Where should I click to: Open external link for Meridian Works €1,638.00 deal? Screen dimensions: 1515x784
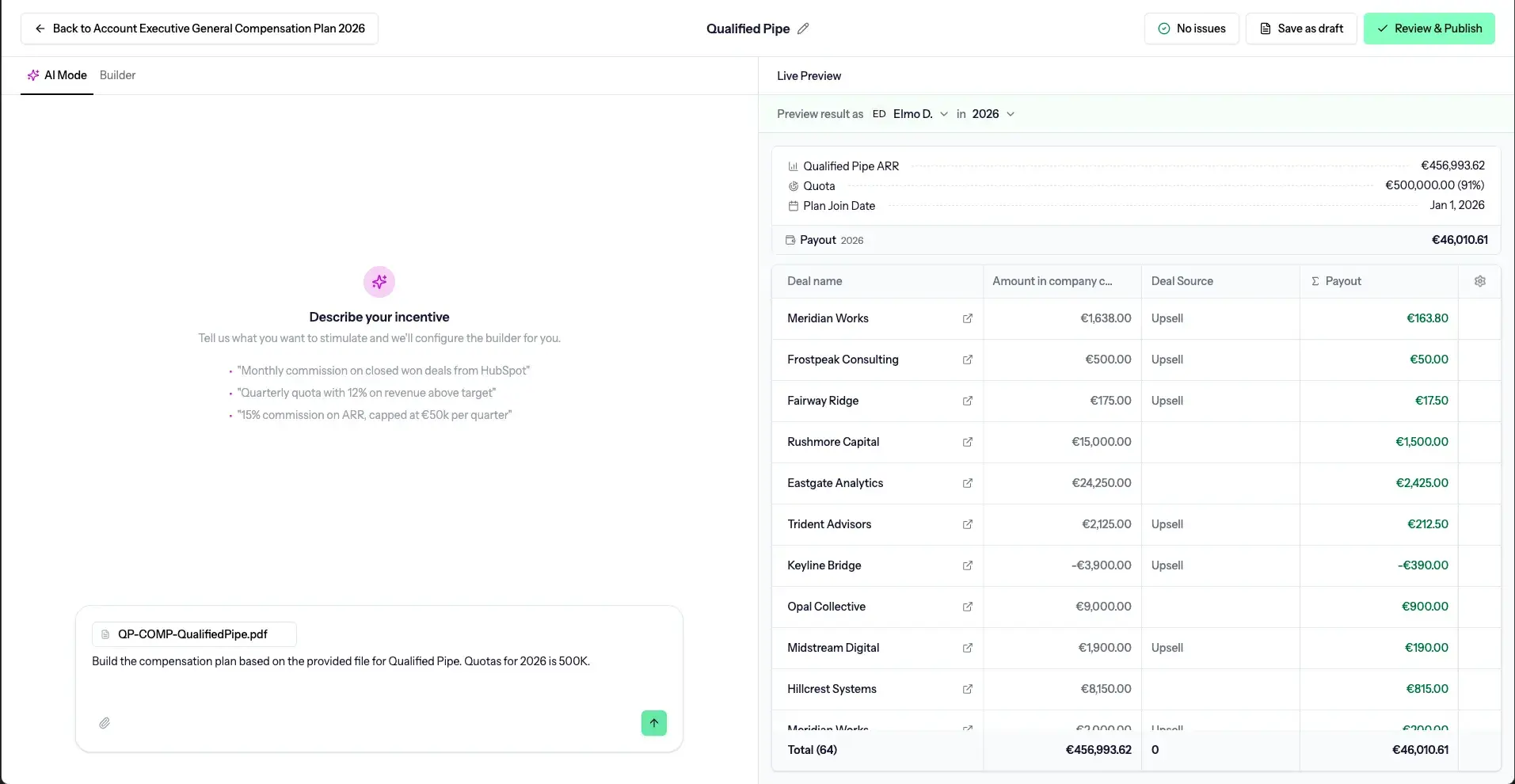(967, 318)
